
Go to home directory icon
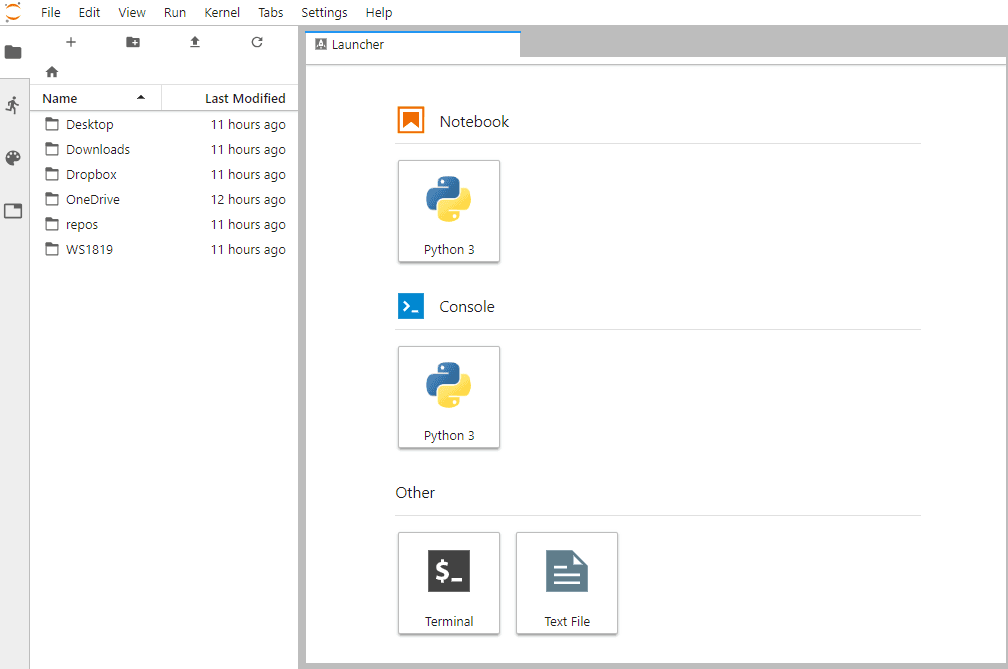tap(52, 72)
